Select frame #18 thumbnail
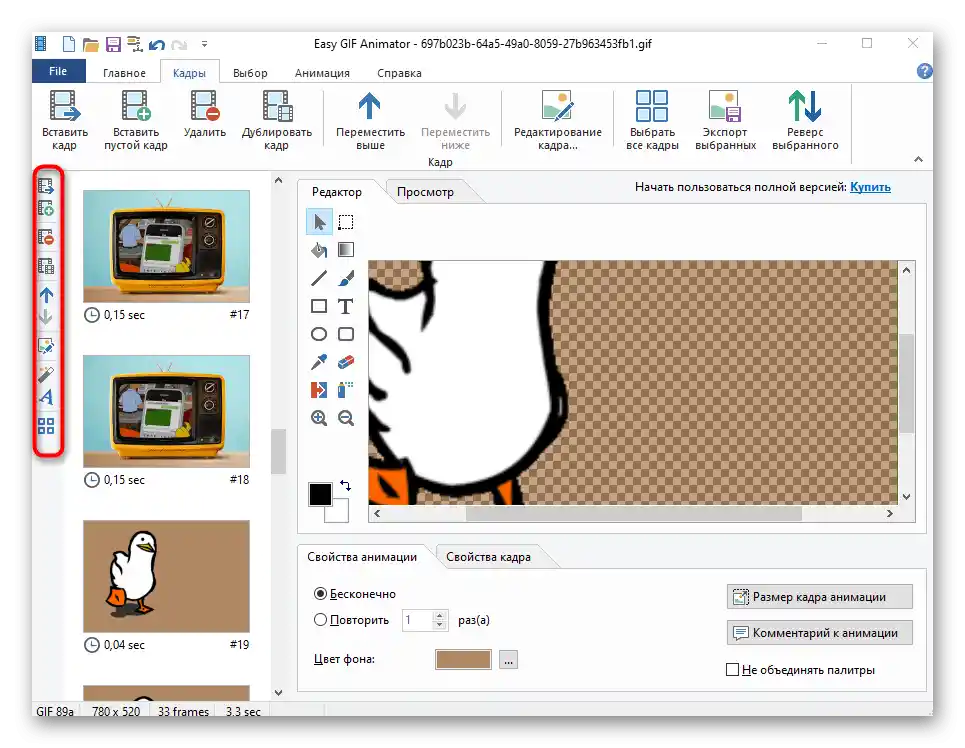Image resolution: width=965 pixels, height=748 pixels. (166, 411)
